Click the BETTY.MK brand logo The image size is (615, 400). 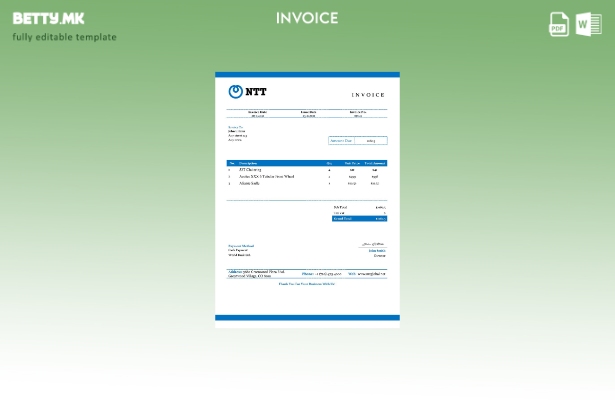pyautogui.click(x=48, y=18)
